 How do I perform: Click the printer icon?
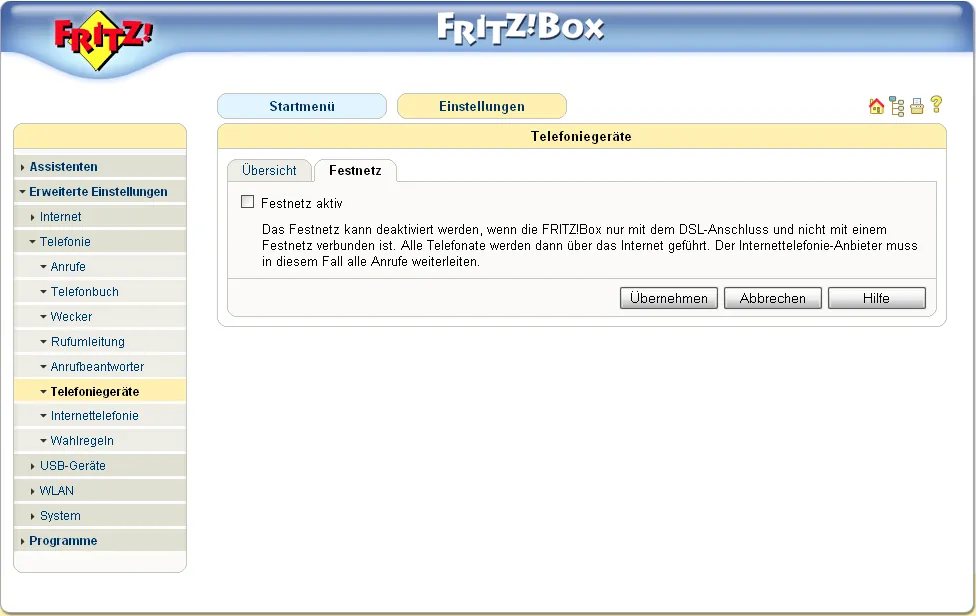(x=917, y=106)
